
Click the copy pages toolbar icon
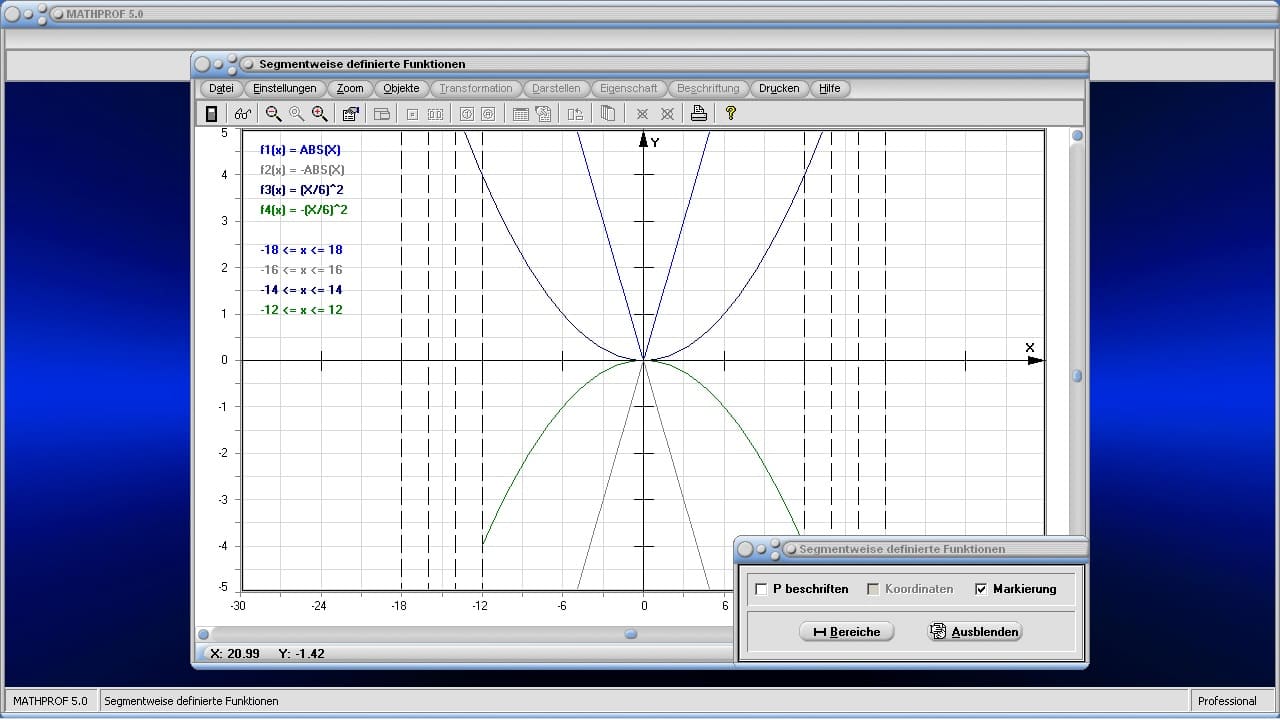pyautogui.click(x=607, y=114)
